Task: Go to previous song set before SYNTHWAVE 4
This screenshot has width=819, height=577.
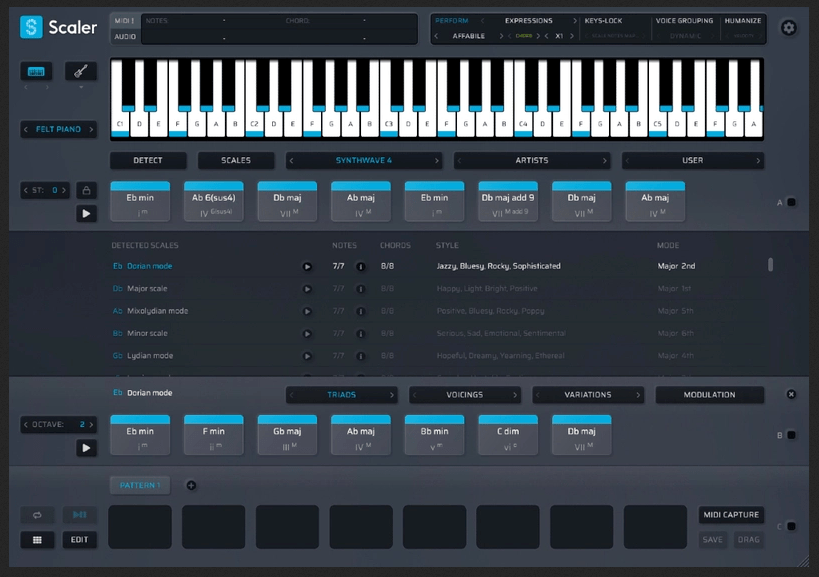Action: coord(291,160)
